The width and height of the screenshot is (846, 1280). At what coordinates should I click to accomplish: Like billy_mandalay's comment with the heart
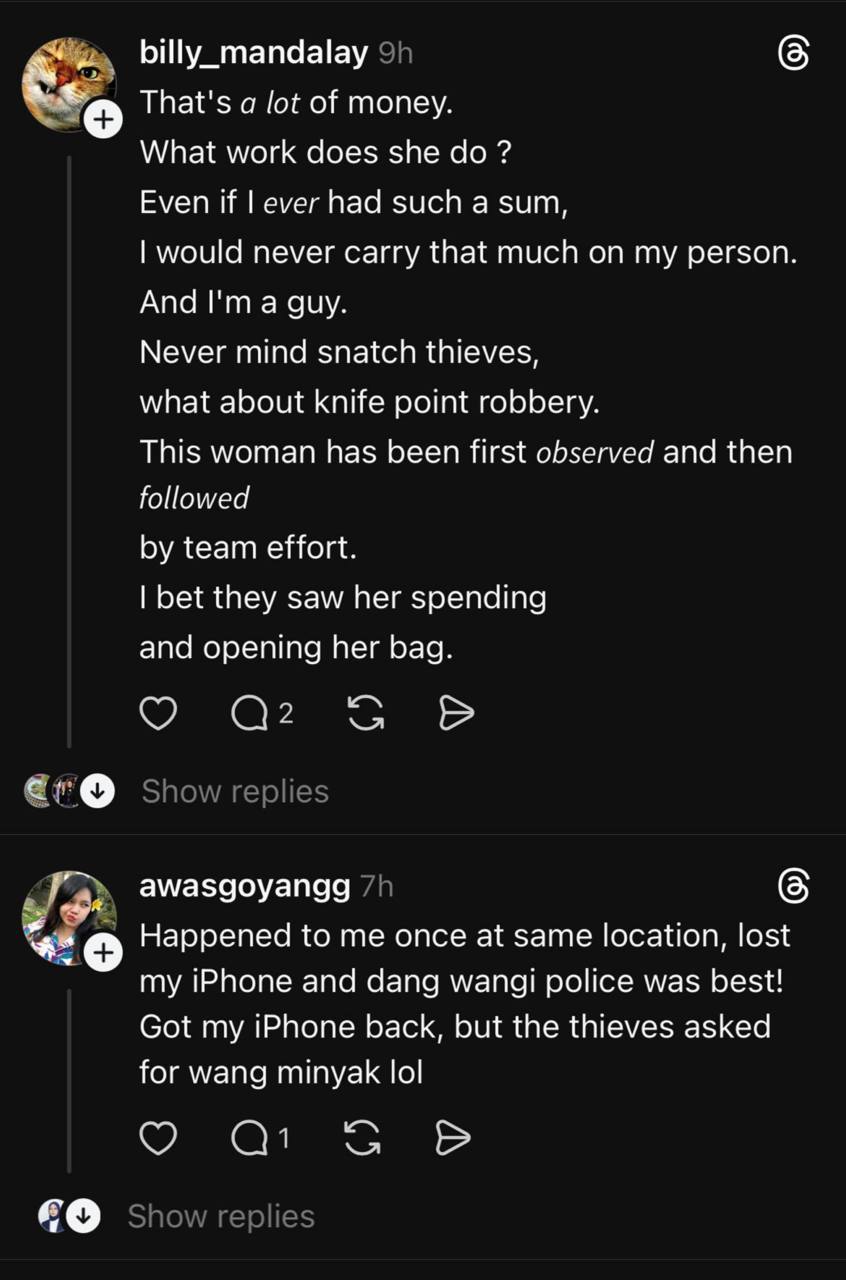click(158, 714)
